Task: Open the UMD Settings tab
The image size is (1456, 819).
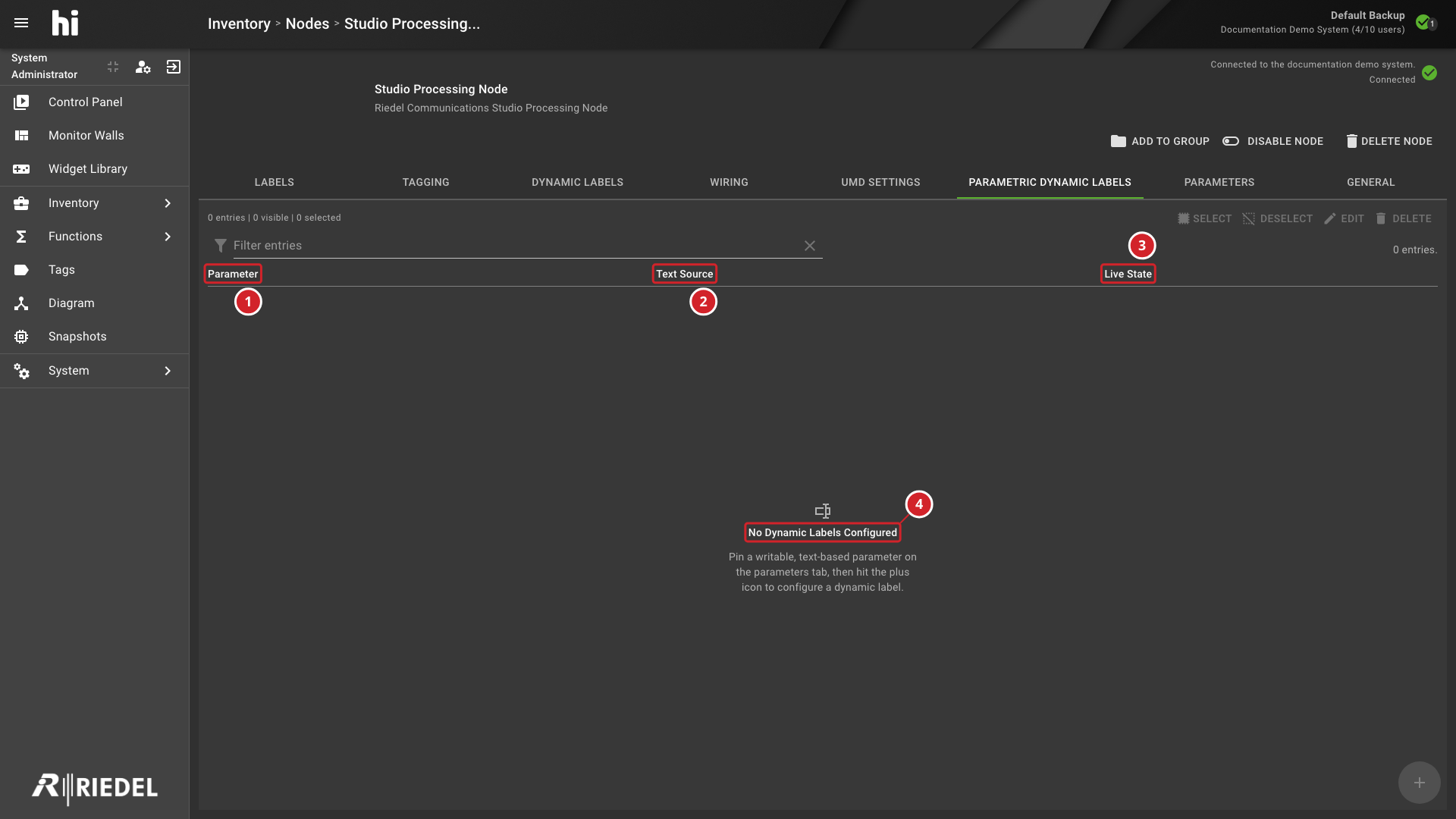Action: click(x=880, y=182)
